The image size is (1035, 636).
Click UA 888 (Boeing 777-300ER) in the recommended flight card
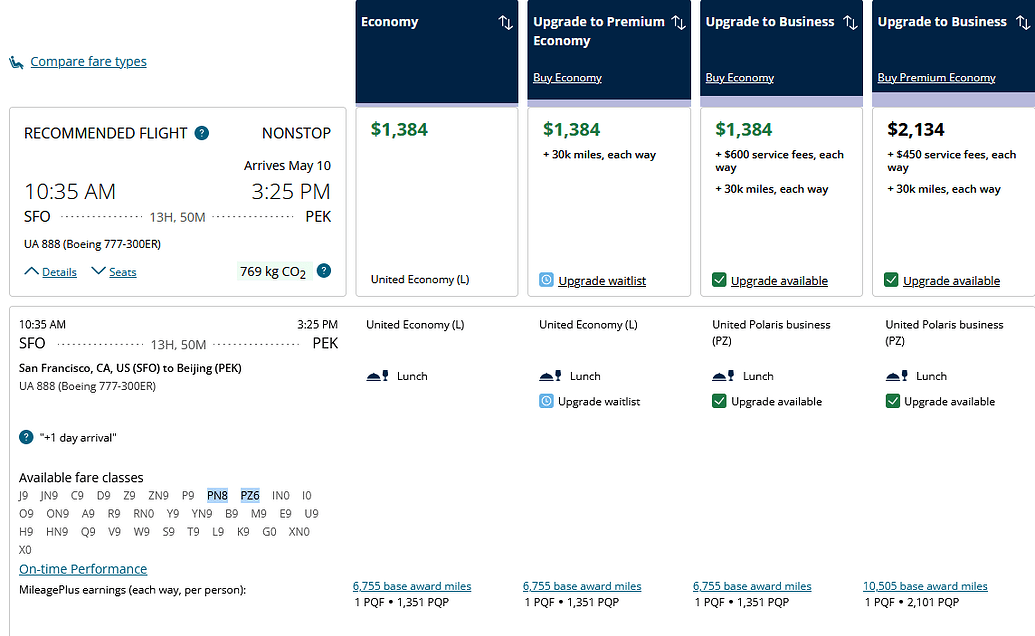[x=92, y=244]
